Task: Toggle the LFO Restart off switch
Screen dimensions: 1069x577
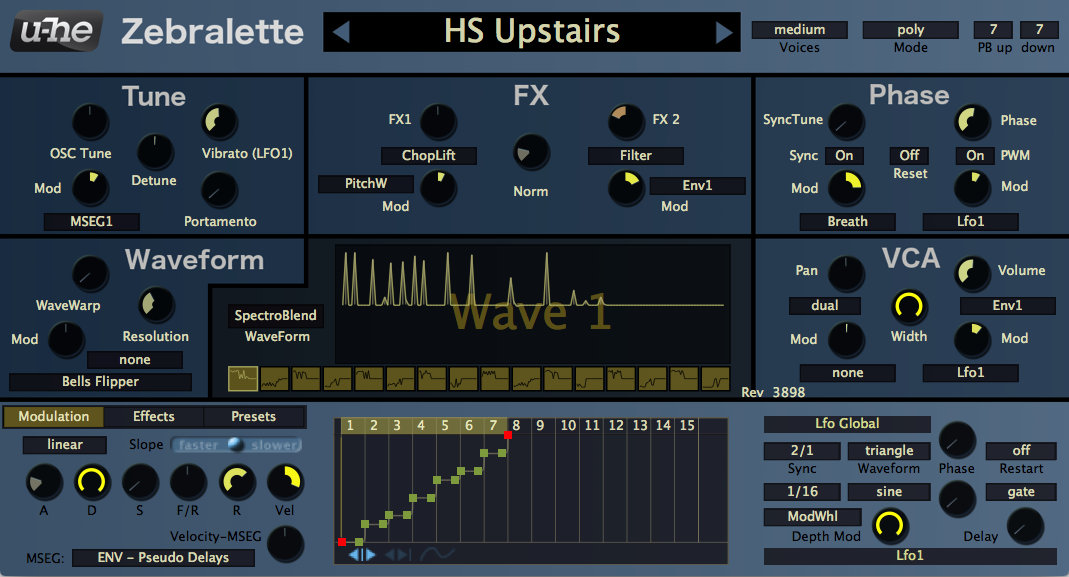Action: [x=1021, y=450]
